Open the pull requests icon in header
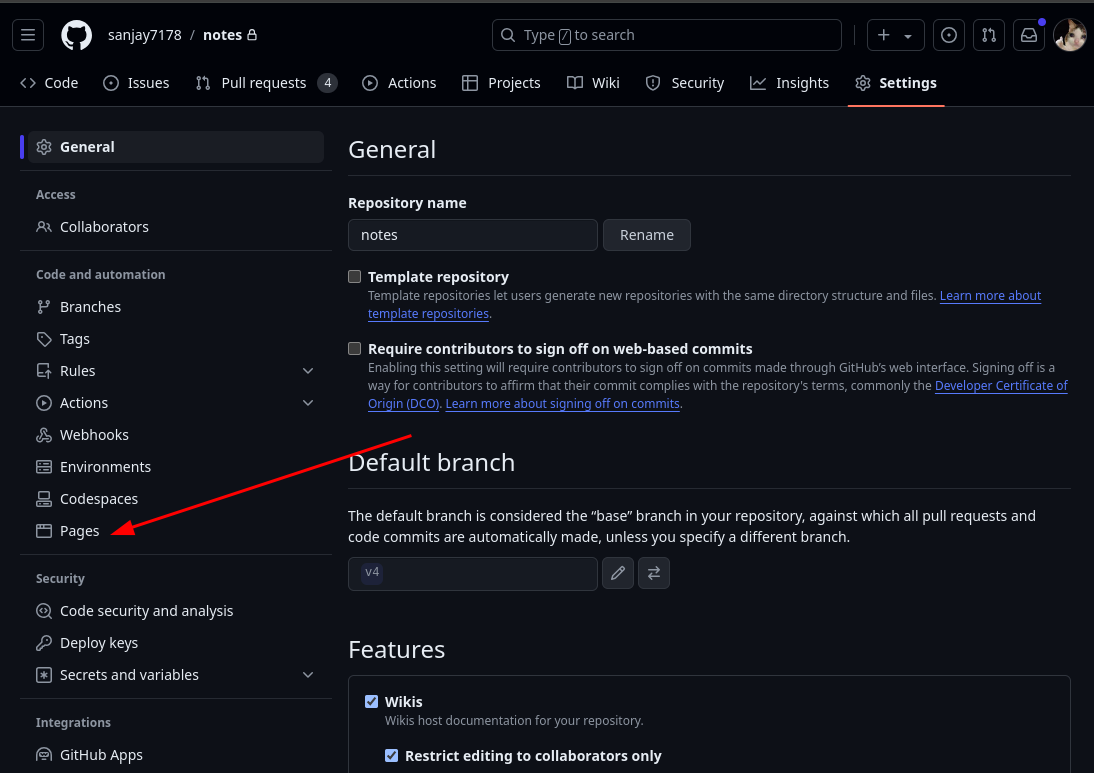The width and height of the screenshot is (1094, 773). tap(988, 35)
